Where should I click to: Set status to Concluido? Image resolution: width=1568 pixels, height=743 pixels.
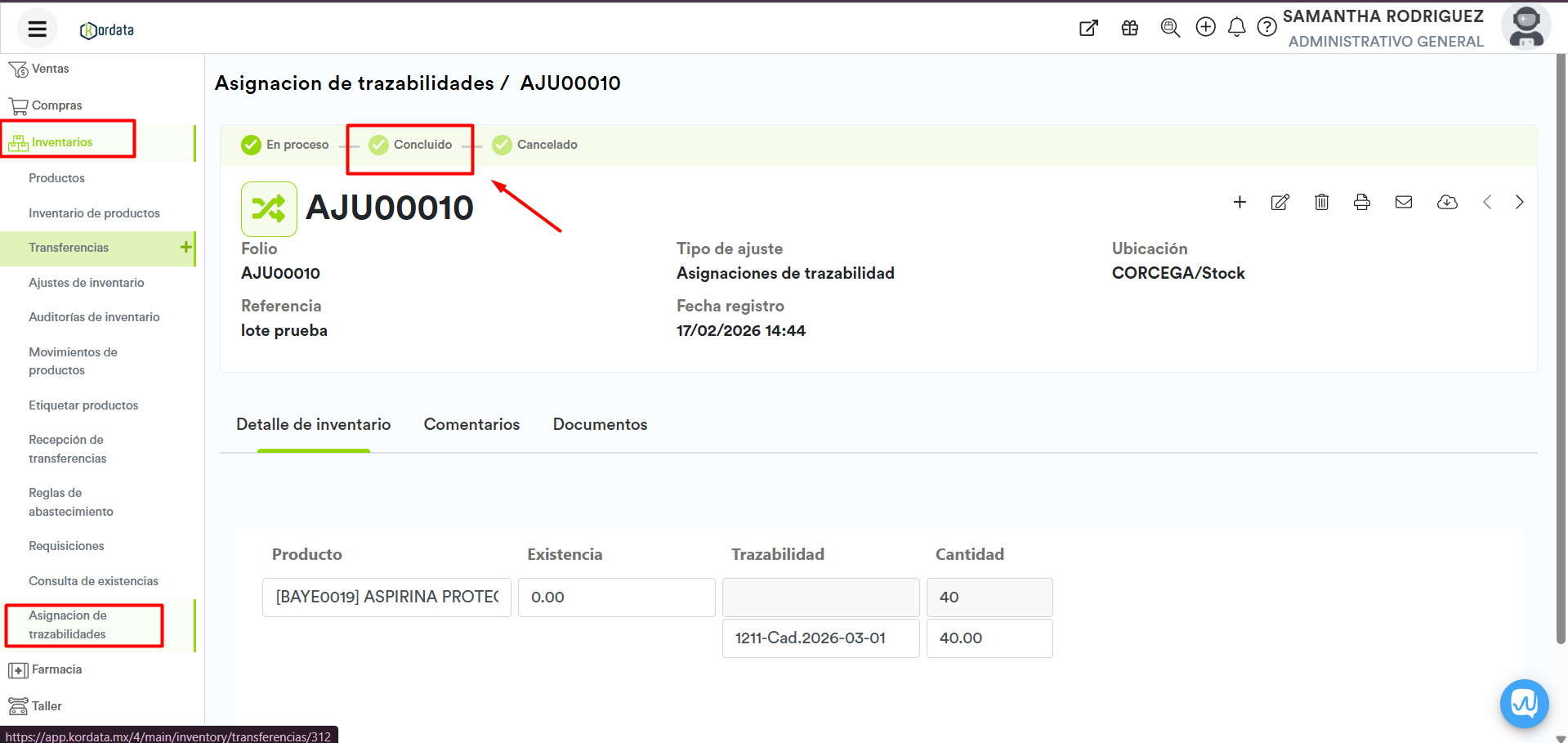coord(411,145)
